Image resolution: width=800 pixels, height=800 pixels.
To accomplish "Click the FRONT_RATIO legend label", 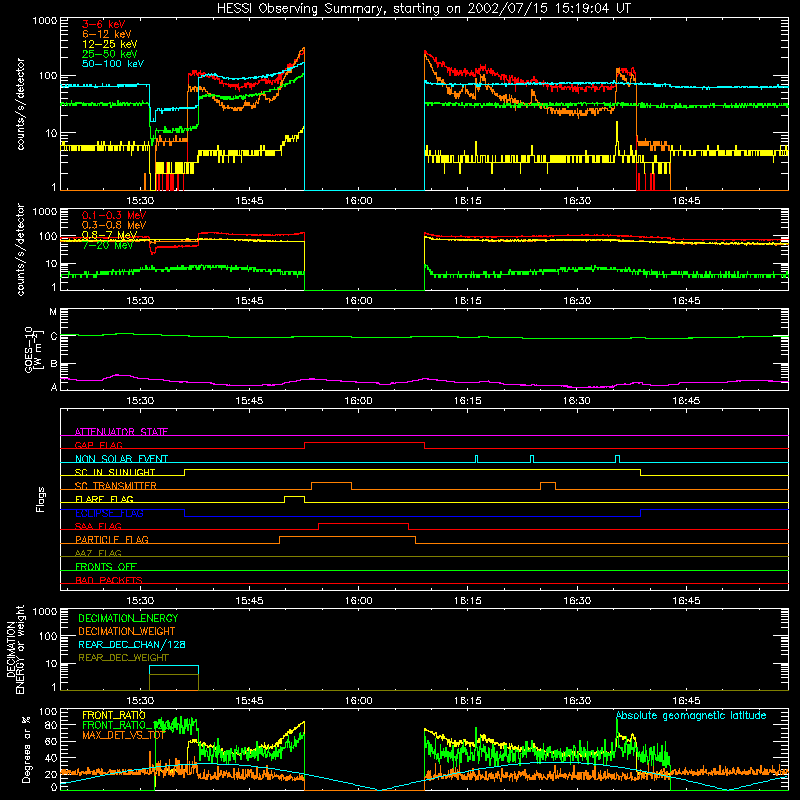I will pyautogui.click(x=114, y=715).
